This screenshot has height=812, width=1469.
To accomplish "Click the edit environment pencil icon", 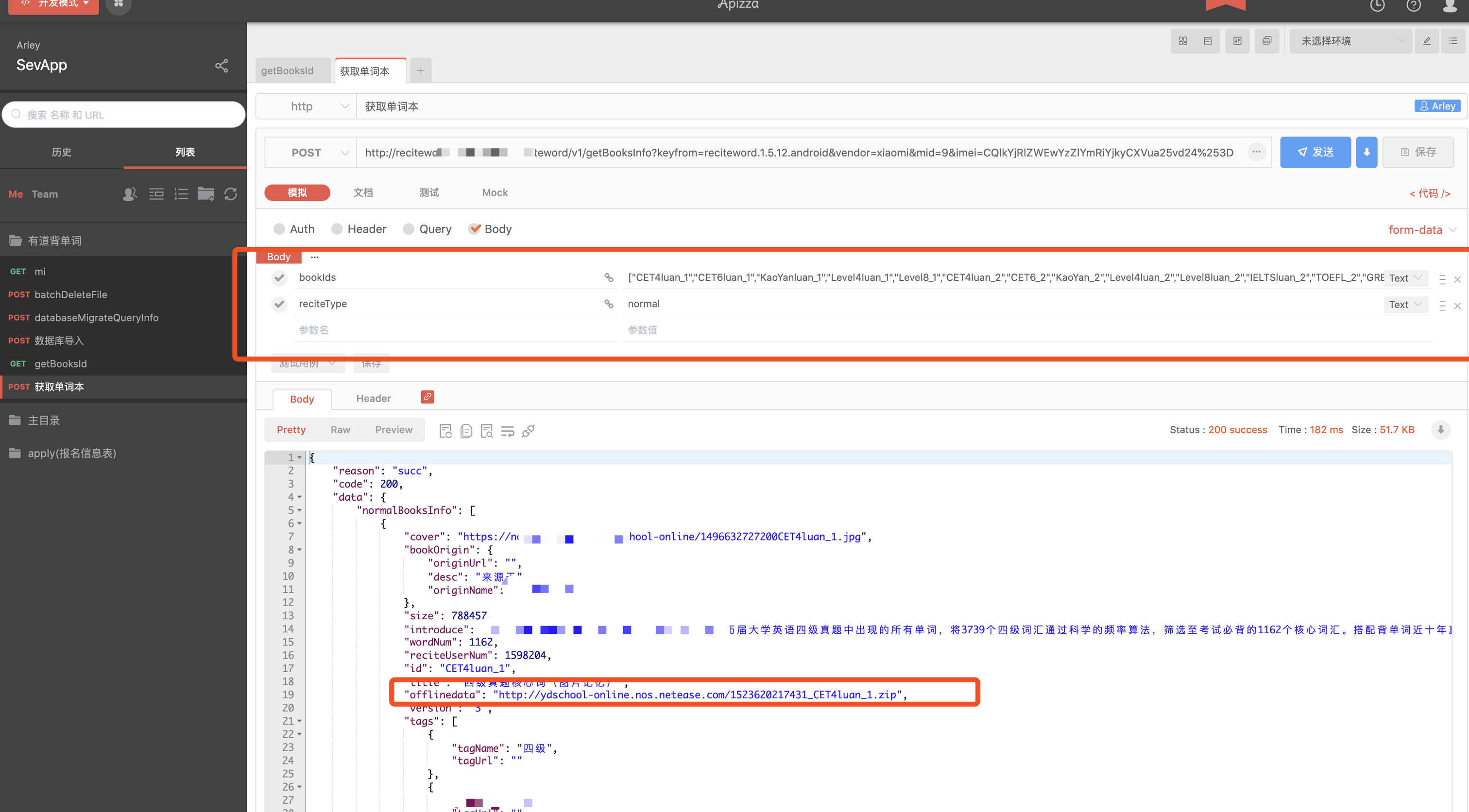I will [x=1427, y=41].
